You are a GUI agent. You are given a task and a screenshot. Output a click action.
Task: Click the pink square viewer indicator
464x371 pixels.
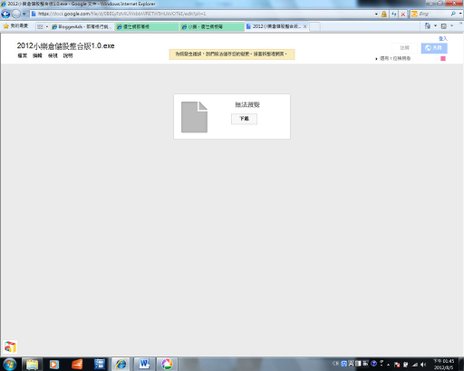coord(443,58)
